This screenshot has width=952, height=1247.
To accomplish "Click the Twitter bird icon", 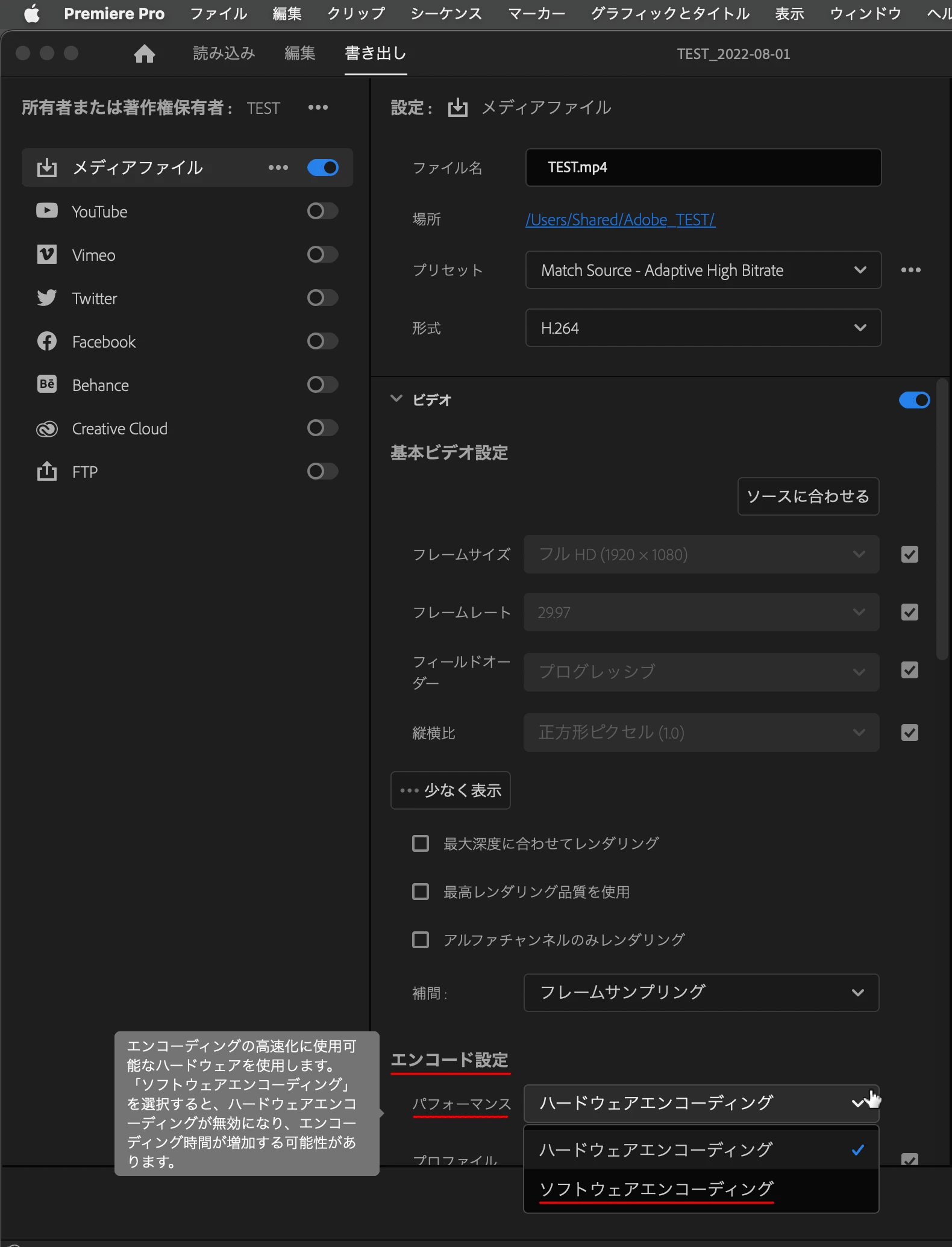I will 47,298.
